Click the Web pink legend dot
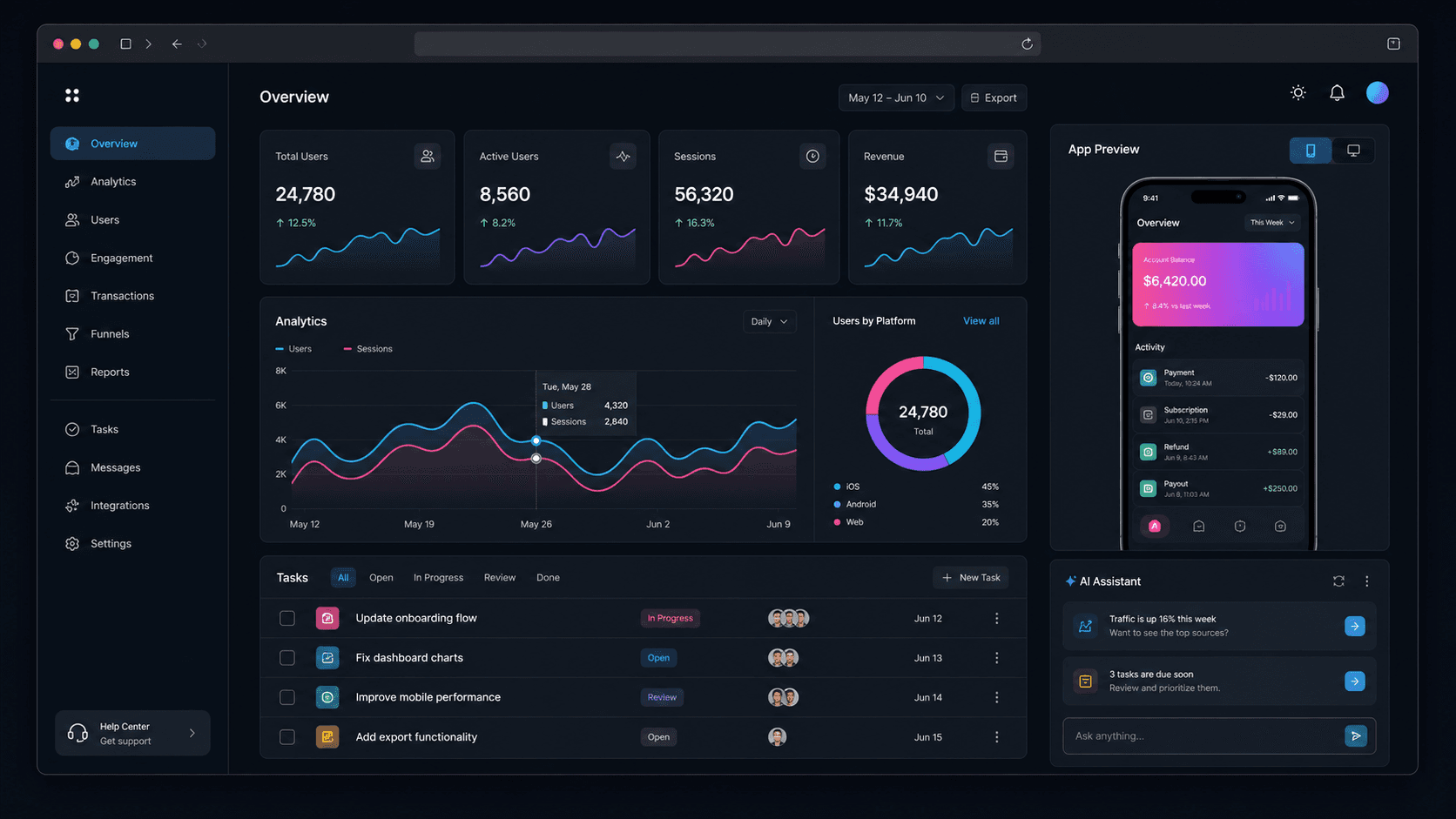 [838, 523]
